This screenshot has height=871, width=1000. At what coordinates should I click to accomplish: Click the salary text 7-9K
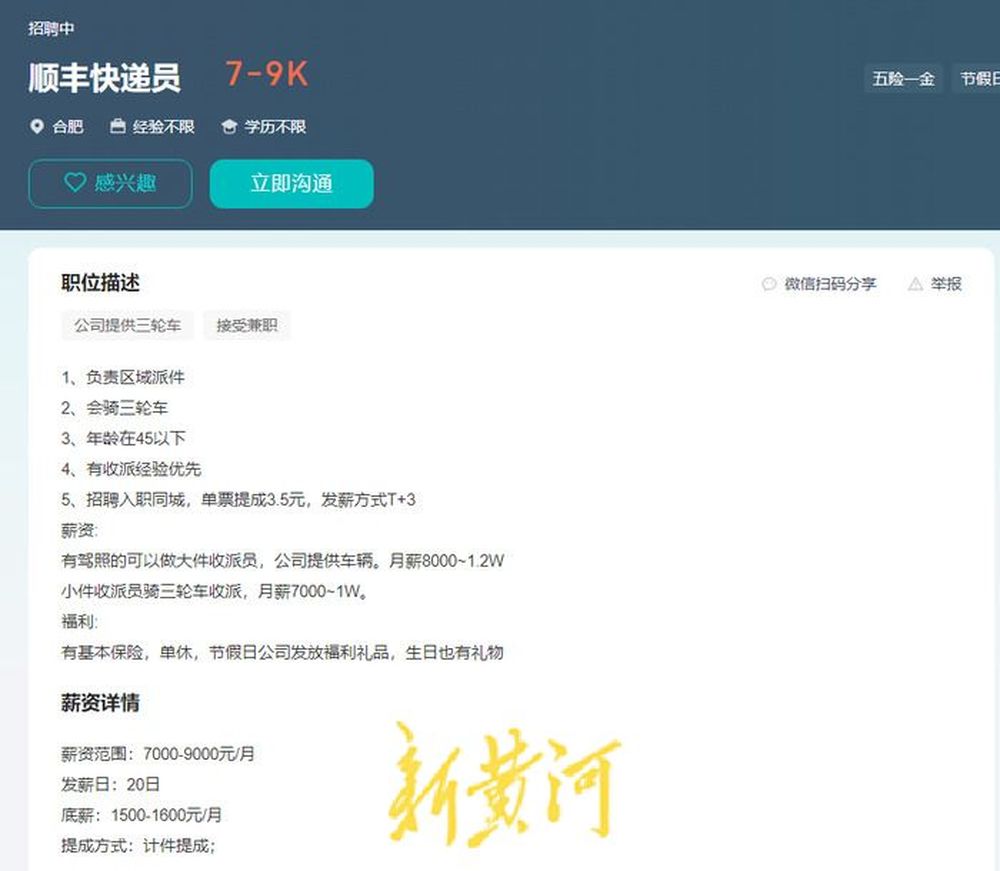click(x=267, y=74)
